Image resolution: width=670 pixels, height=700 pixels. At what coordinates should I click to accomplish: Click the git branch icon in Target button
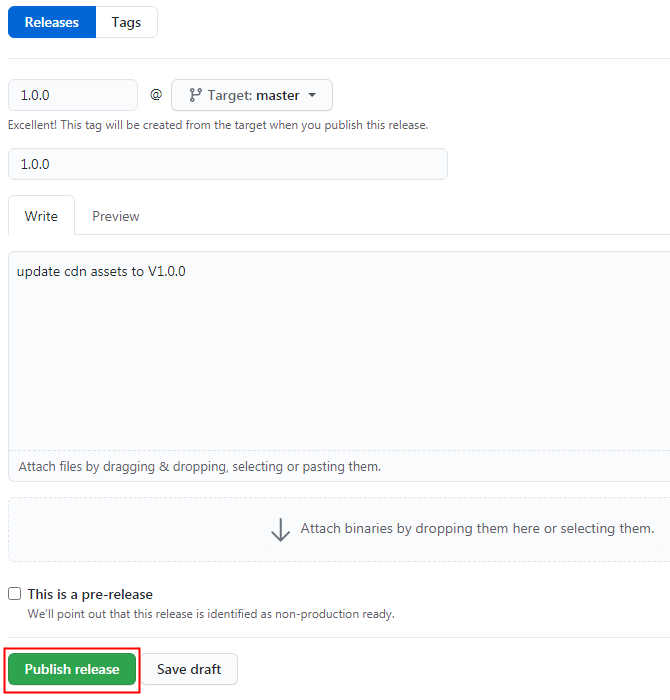point(195,95)
